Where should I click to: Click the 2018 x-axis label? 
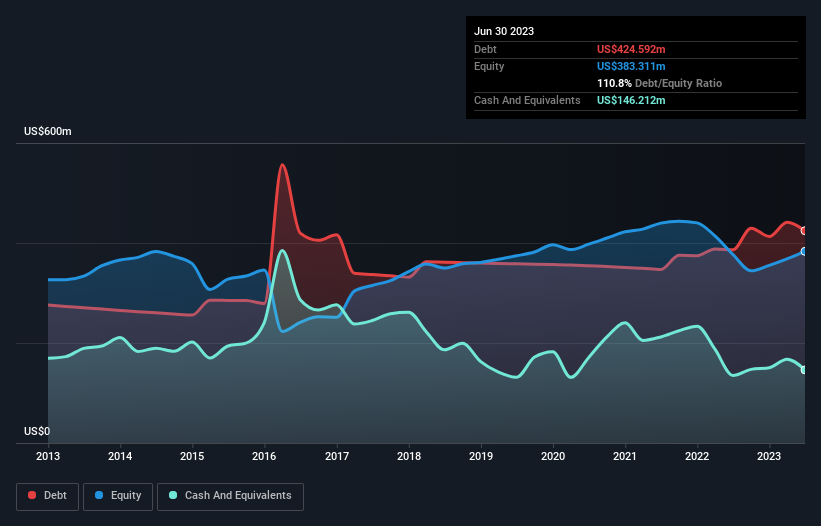pos(409,456)
